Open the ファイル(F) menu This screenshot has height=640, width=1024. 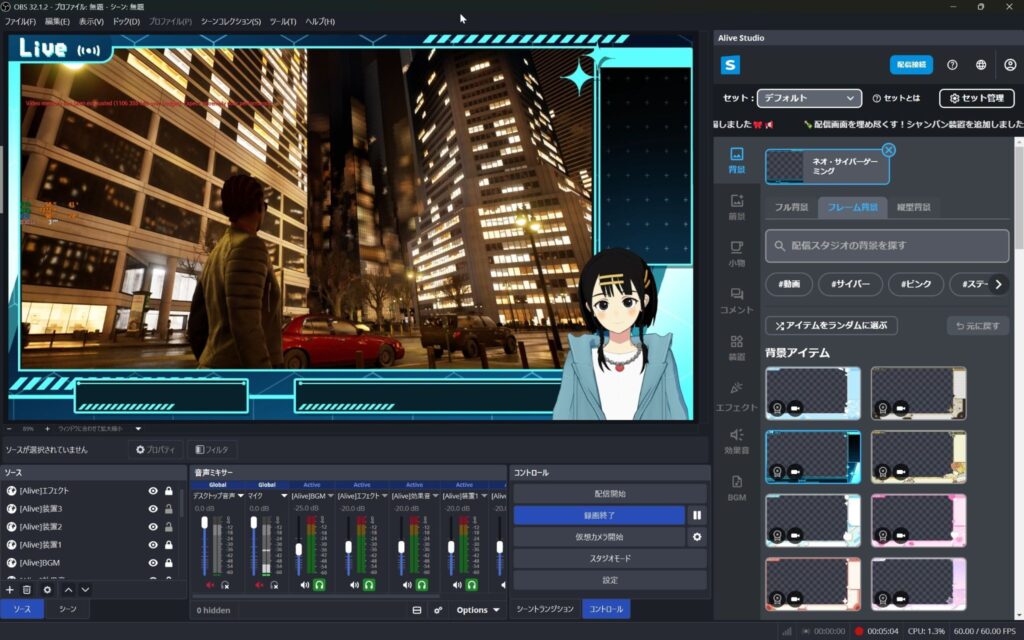[20, 22]
